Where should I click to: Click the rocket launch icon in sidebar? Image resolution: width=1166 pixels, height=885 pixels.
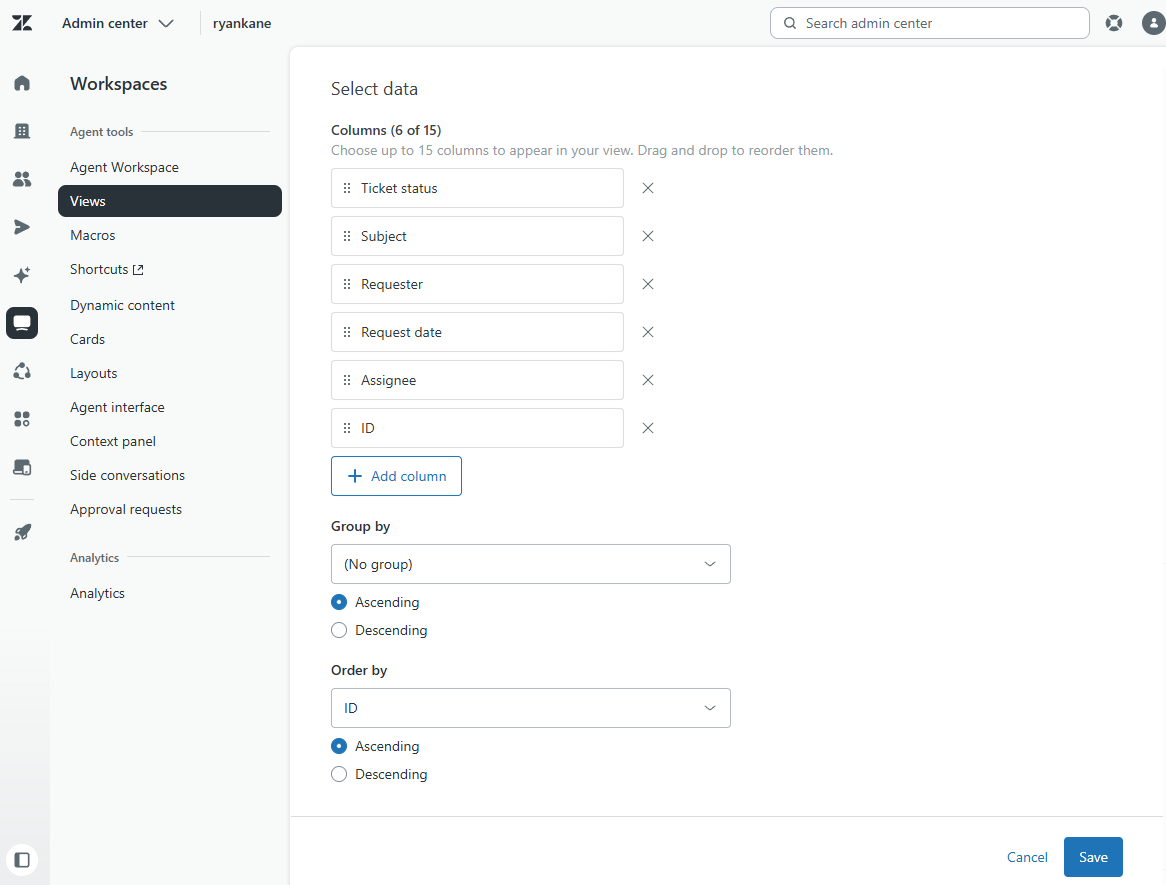click(22, 531)
